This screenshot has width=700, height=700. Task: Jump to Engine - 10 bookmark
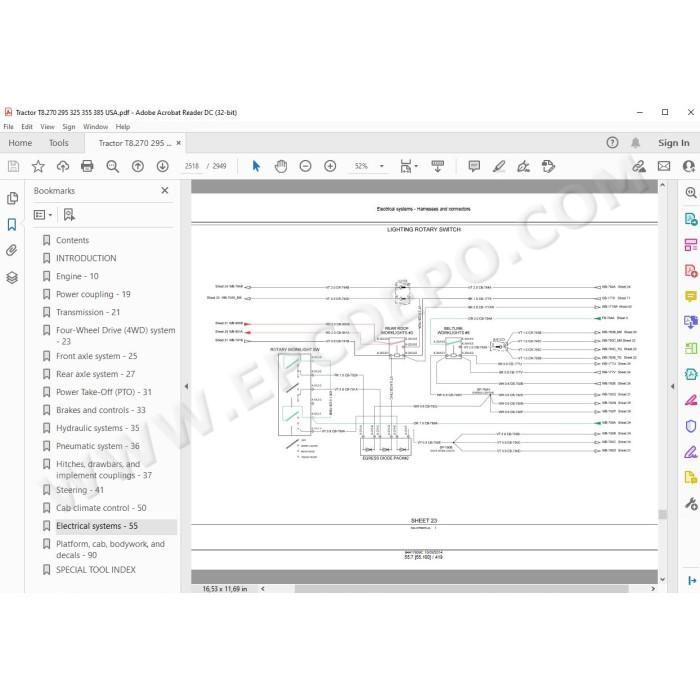coord(77,276)
